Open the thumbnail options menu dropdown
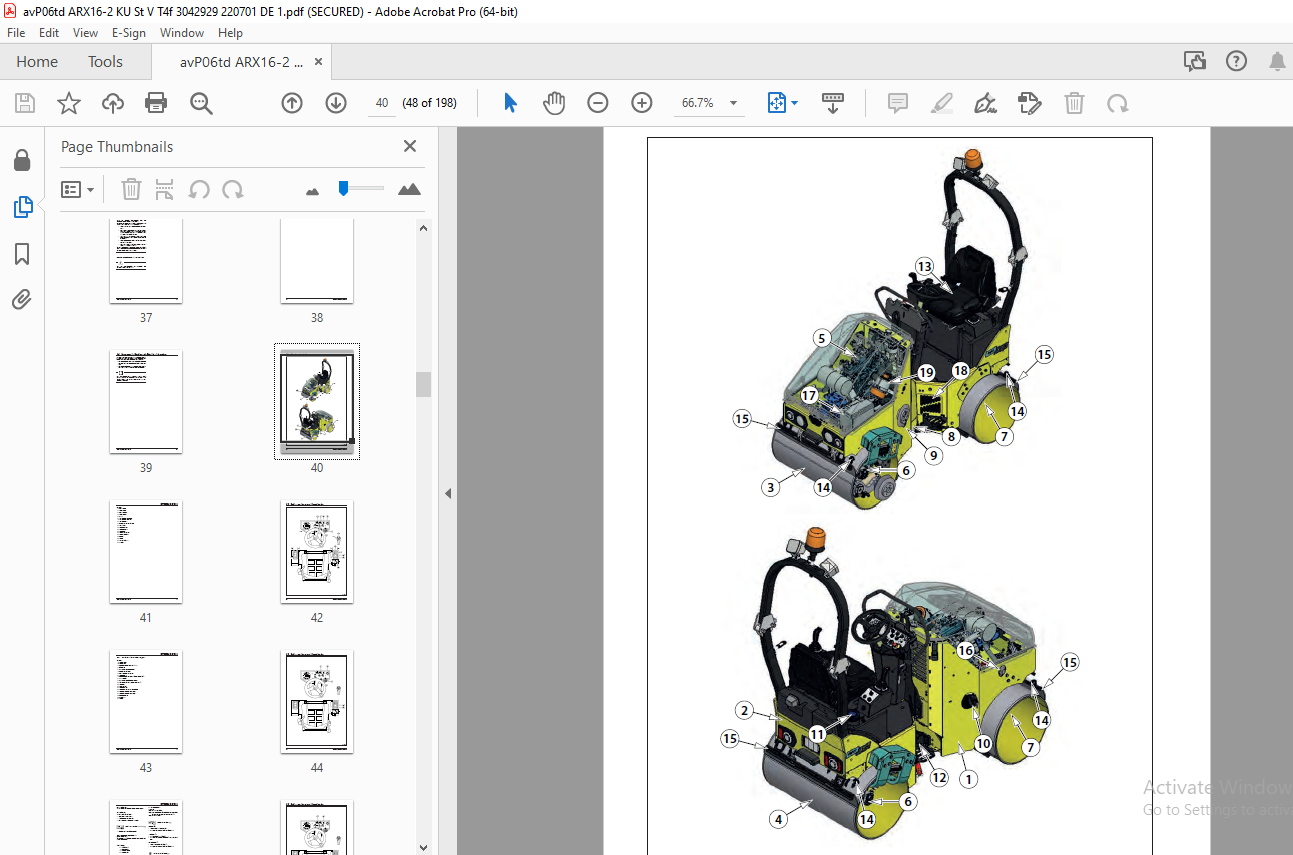Viewport: 1293px width, 855px height. [x=77, y=189]
